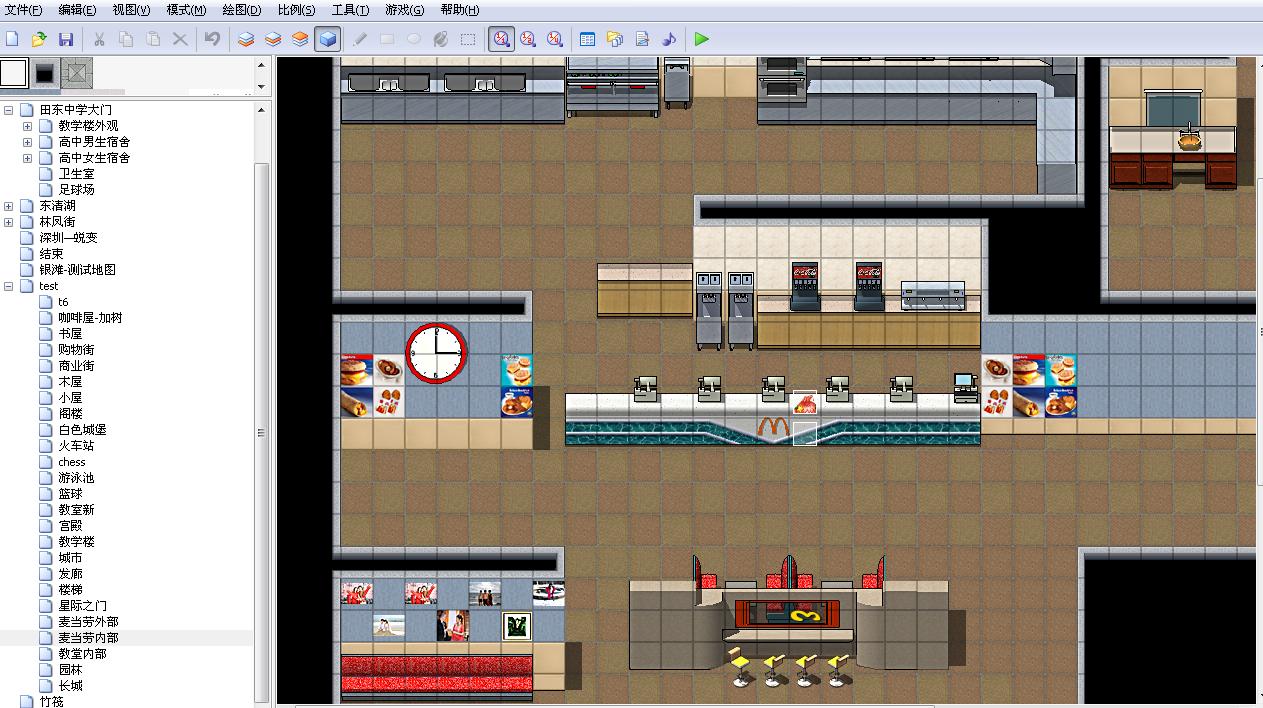
Task: Expand the 教学楼外观 map node
Action: 28,126
